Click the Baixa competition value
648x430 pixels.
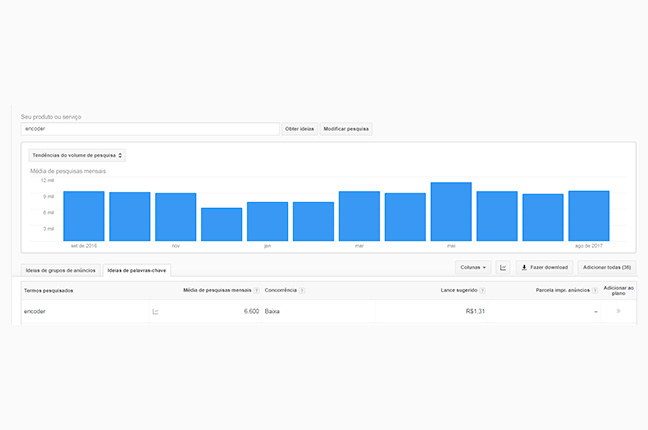coord(272,311)
